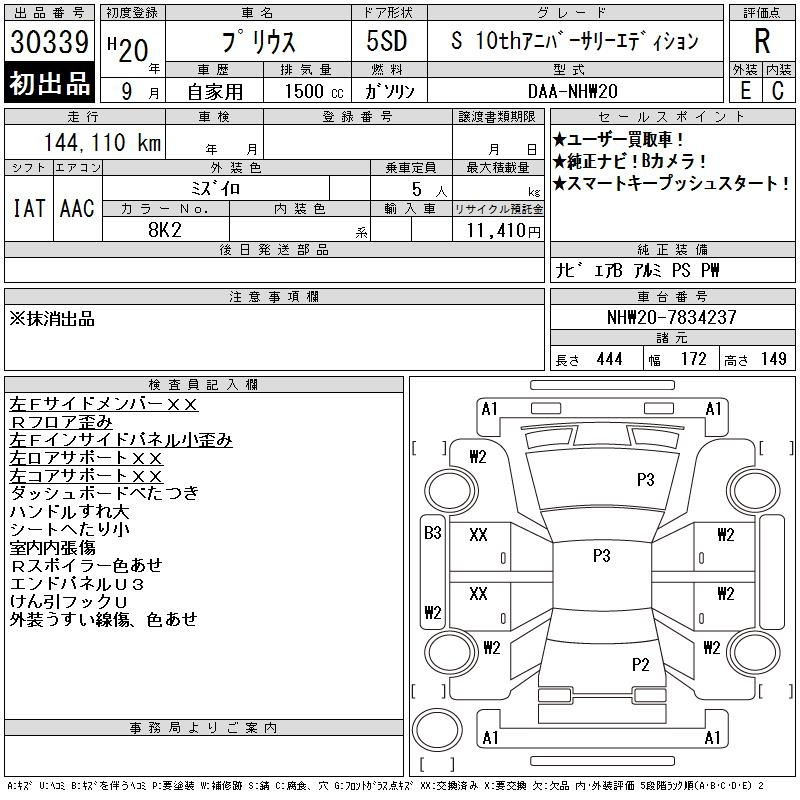The height and width of the screenshot is (800, 800).
Task: Click the rear-right wheel circle
Action: pyautogui.click(x=753, y=652)
